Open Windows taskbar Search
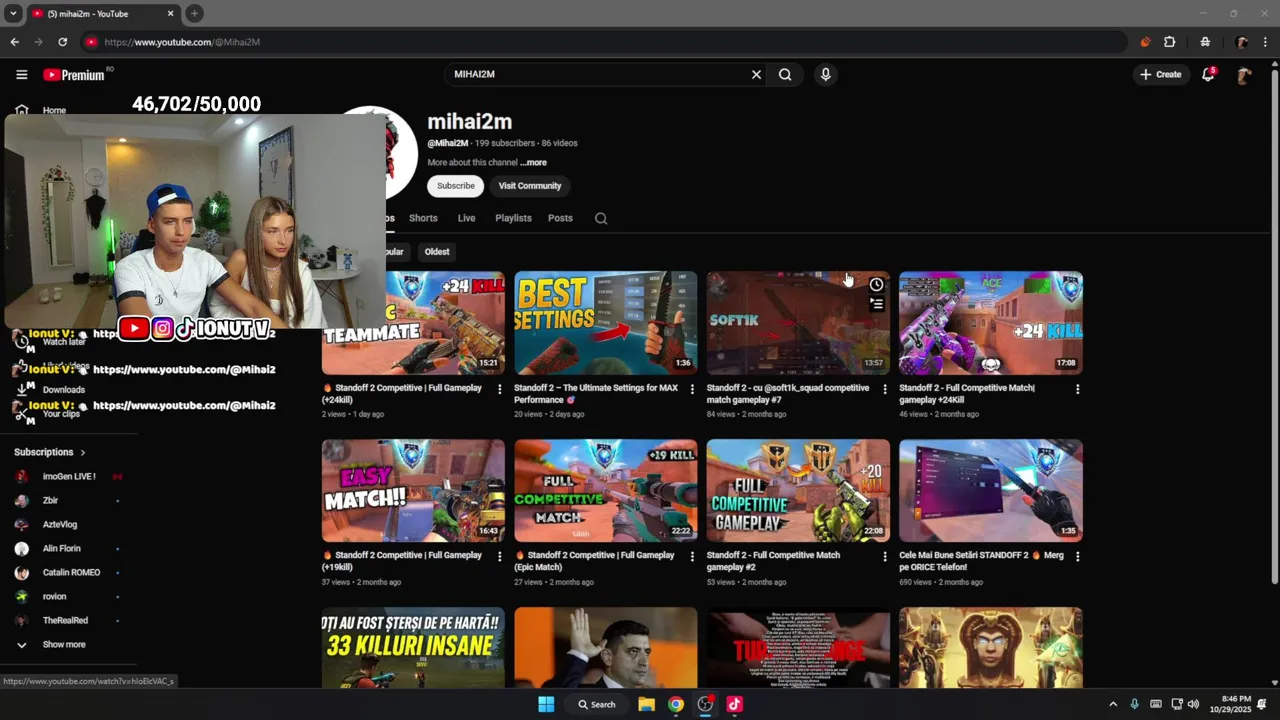 click(596, 704)
